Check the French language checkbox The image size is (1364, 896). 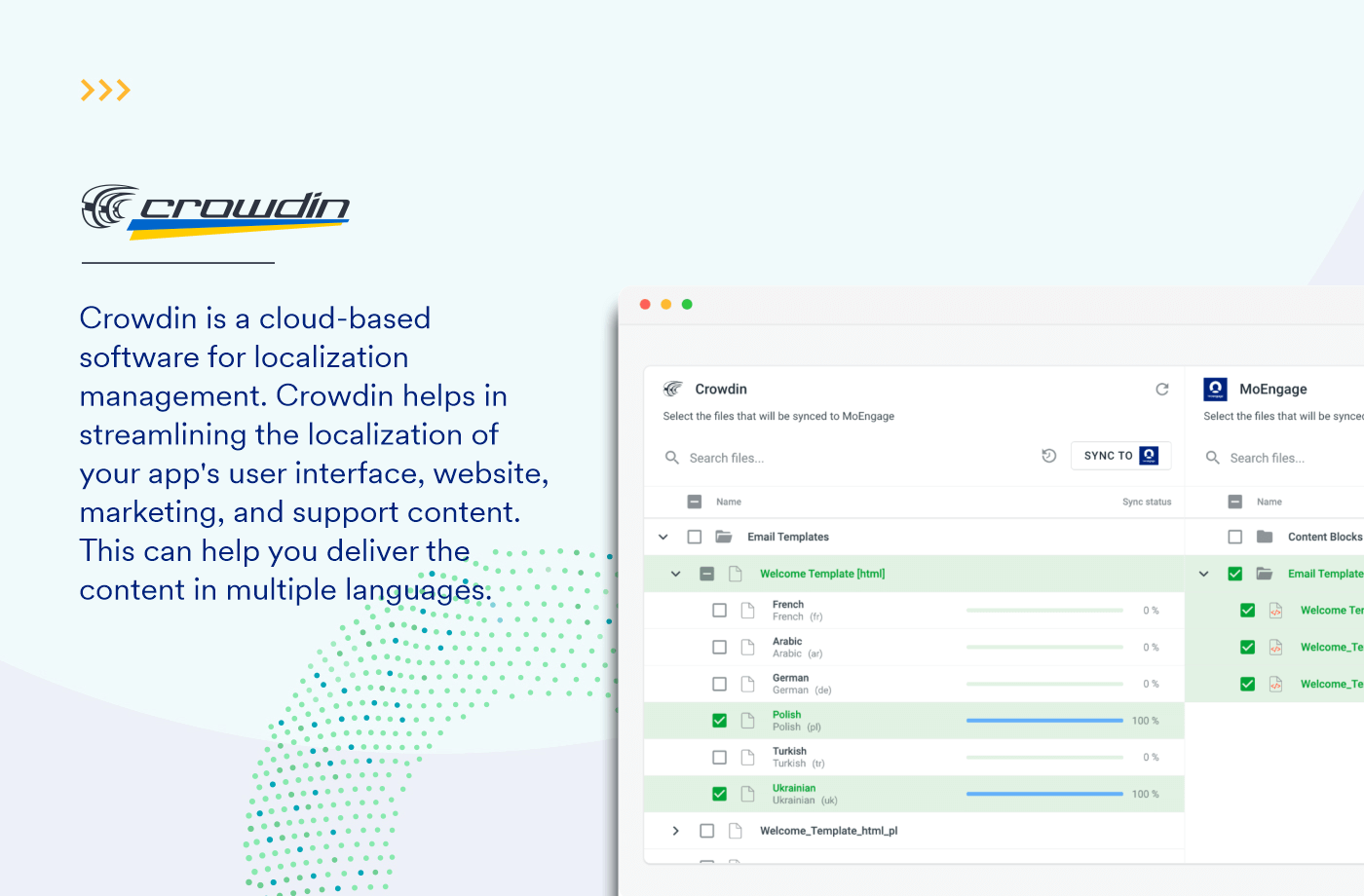[x=719, y=611]
